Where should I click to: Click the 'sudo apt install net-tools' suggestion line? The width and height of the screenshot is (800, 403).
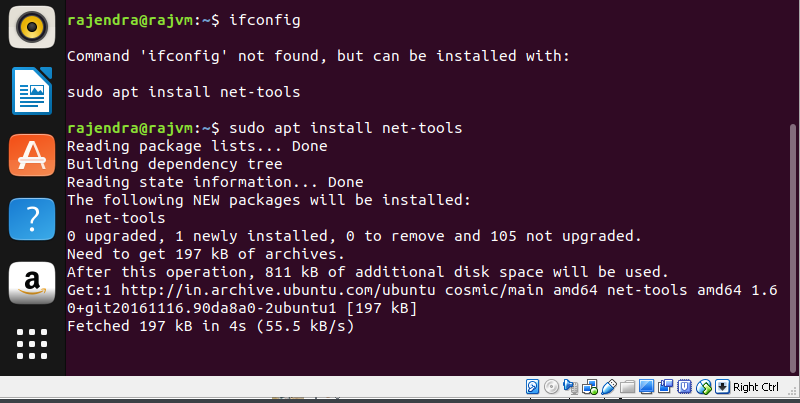(x=183, y=92)
